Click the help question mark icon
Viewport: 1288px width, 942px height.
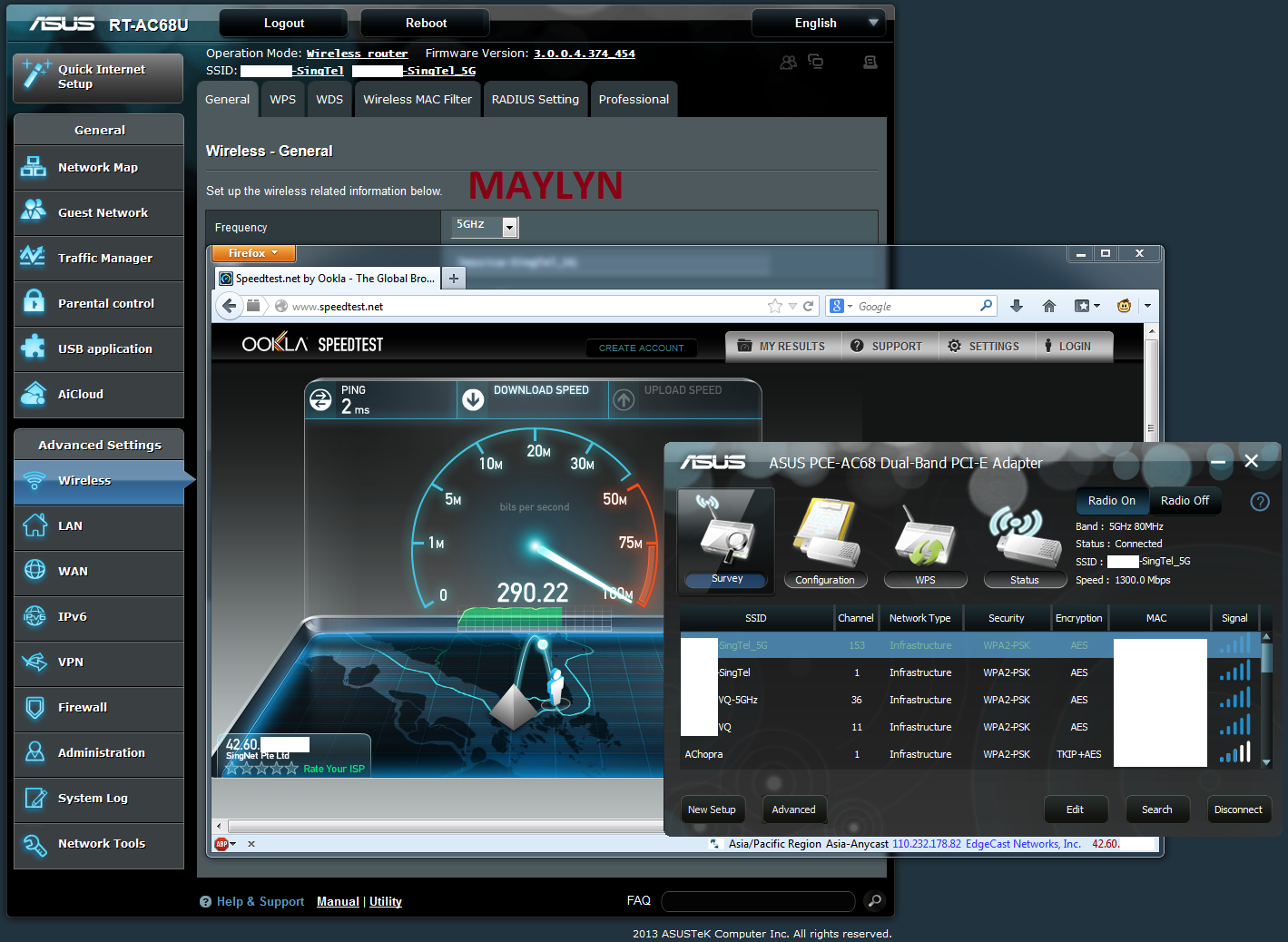tap(1259, 502)
